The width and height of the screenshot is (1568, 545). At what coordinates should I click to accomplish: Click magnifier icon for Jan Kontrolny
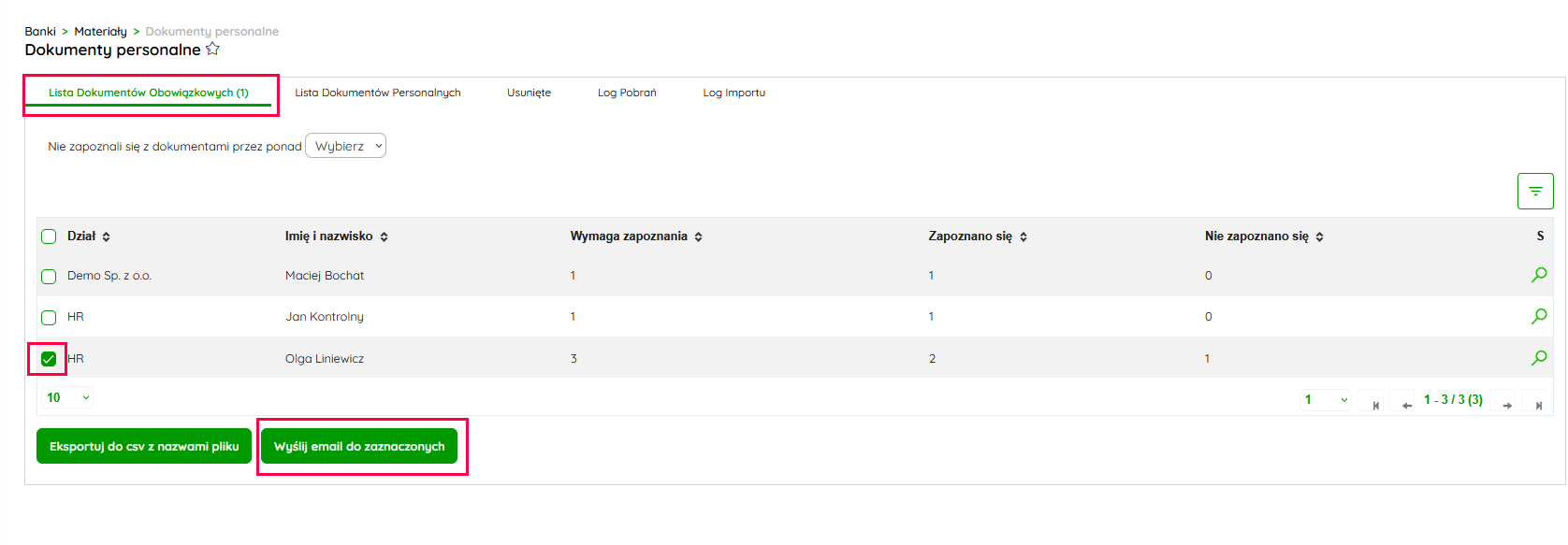[x=1538, y=317]
